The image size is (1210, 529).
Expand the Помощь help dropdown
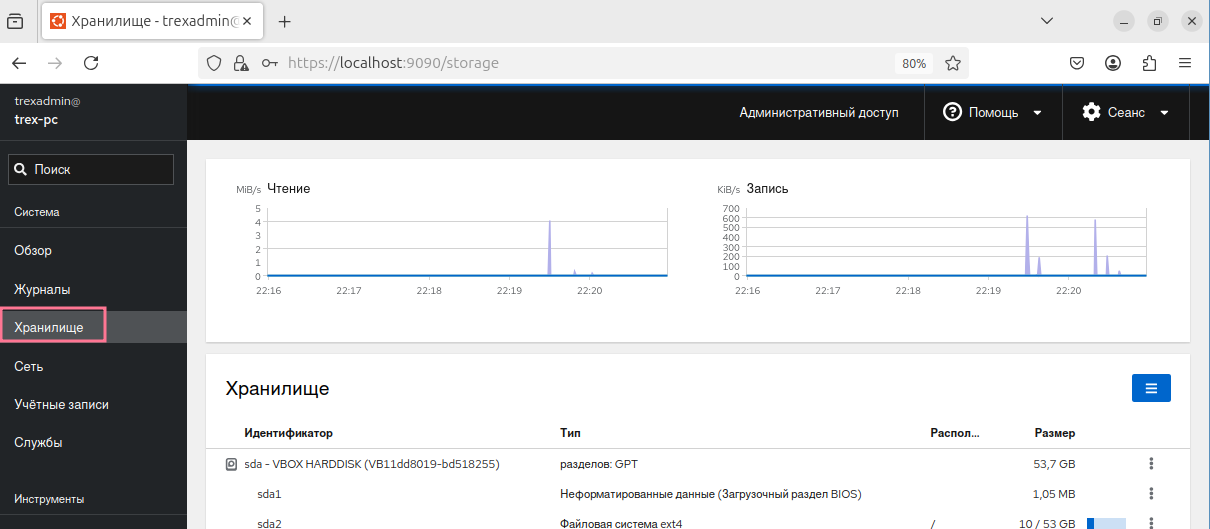pyautogui.click(x=992, y=113)
